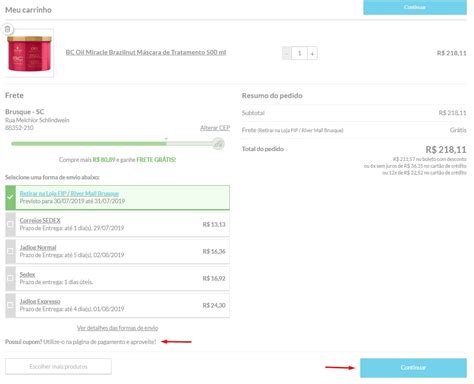Open Ver detalhes das formas de envio
The height and width of the screenshot is (384, 474).
(118, 328)
